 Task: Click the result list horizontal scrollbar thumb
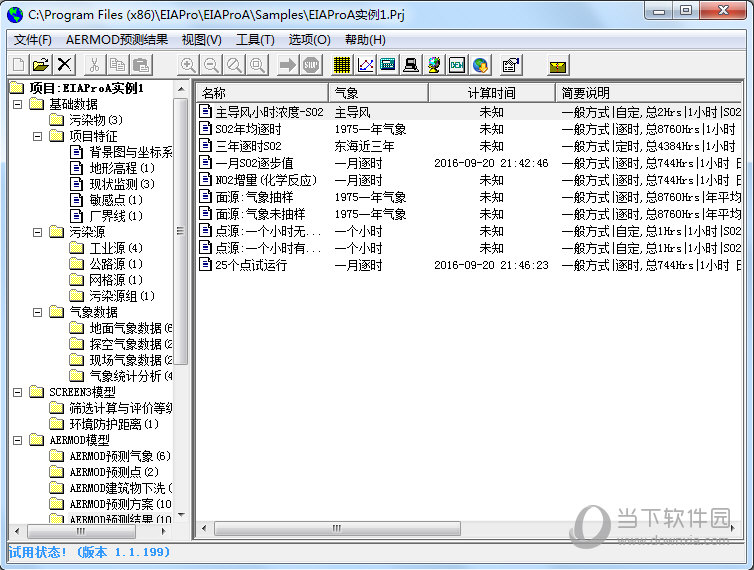(x=337, y=528)
